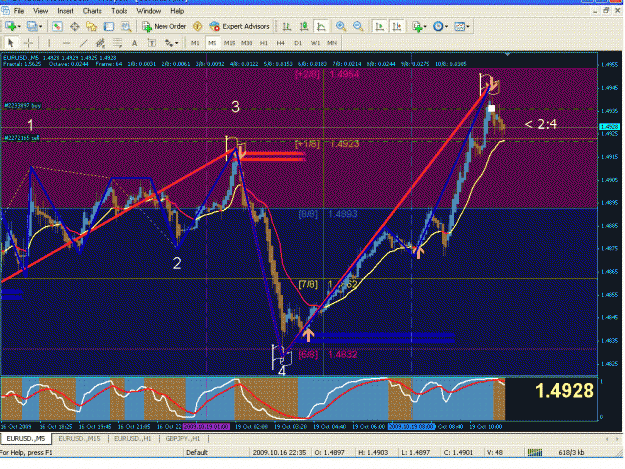Screen dimensions: 625x469
Task: Open the Market Watch window icon
Action: (x=57, y=27)
